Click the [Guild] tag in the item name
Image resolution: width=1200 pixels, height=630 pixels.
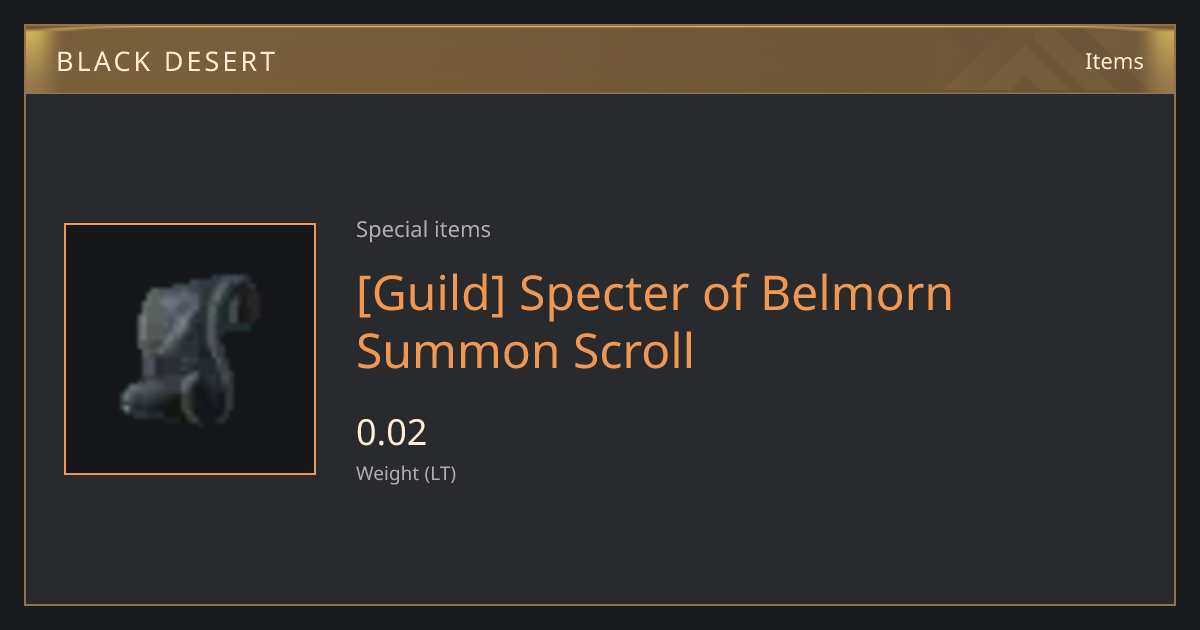point(432,294)
